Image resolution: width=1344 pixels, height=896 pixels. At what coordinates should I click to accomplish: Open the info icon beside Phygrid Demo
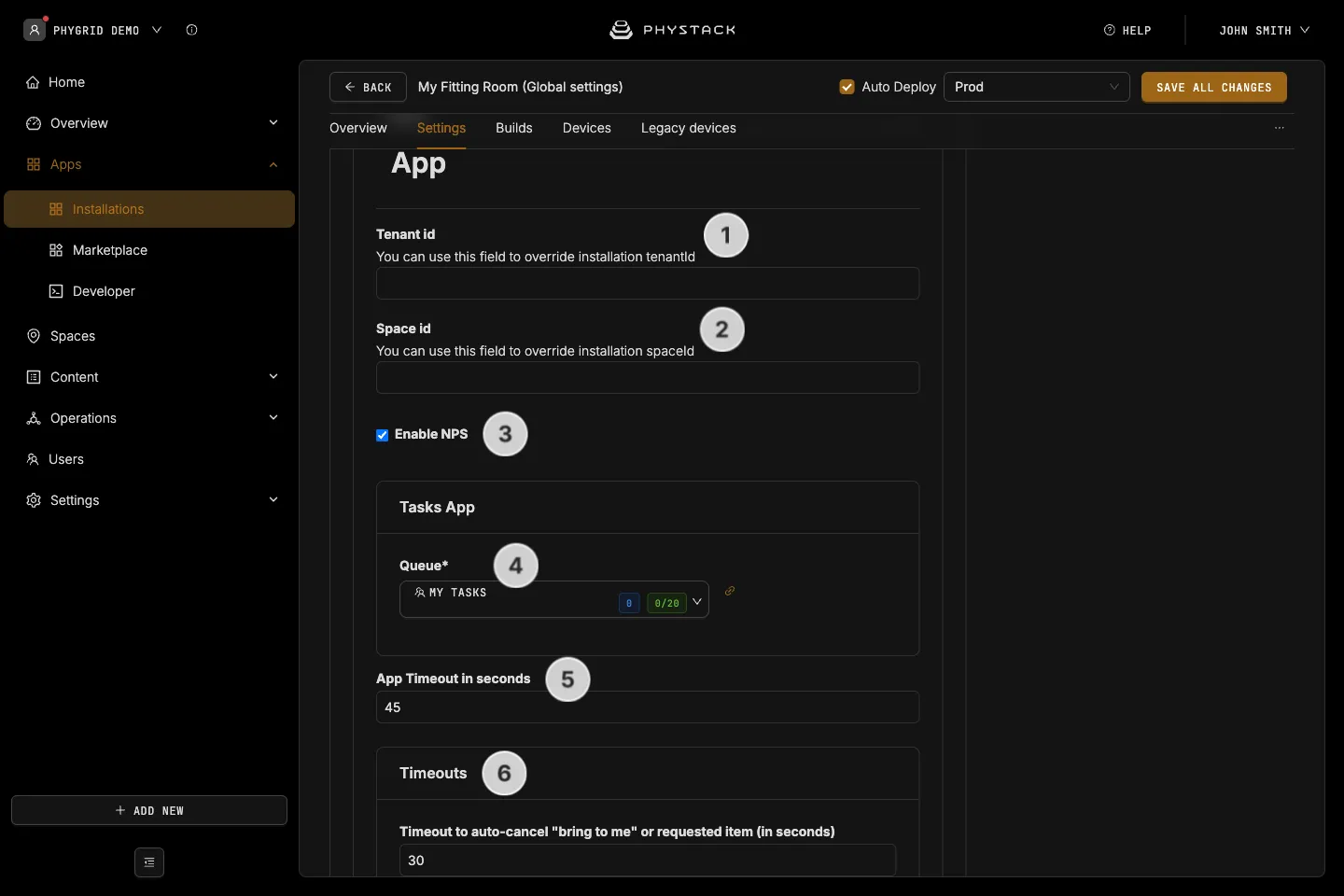[191, 30]
